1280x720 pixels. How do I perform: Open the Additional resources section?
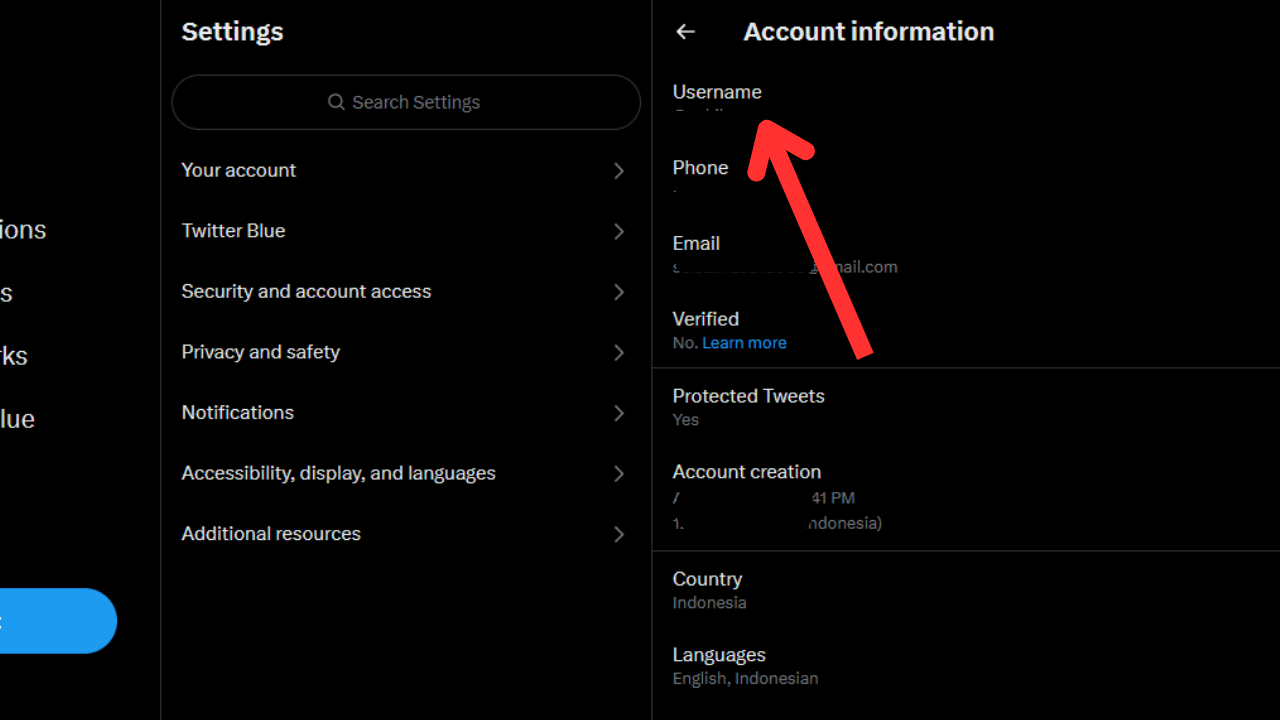tap(406, 534)
